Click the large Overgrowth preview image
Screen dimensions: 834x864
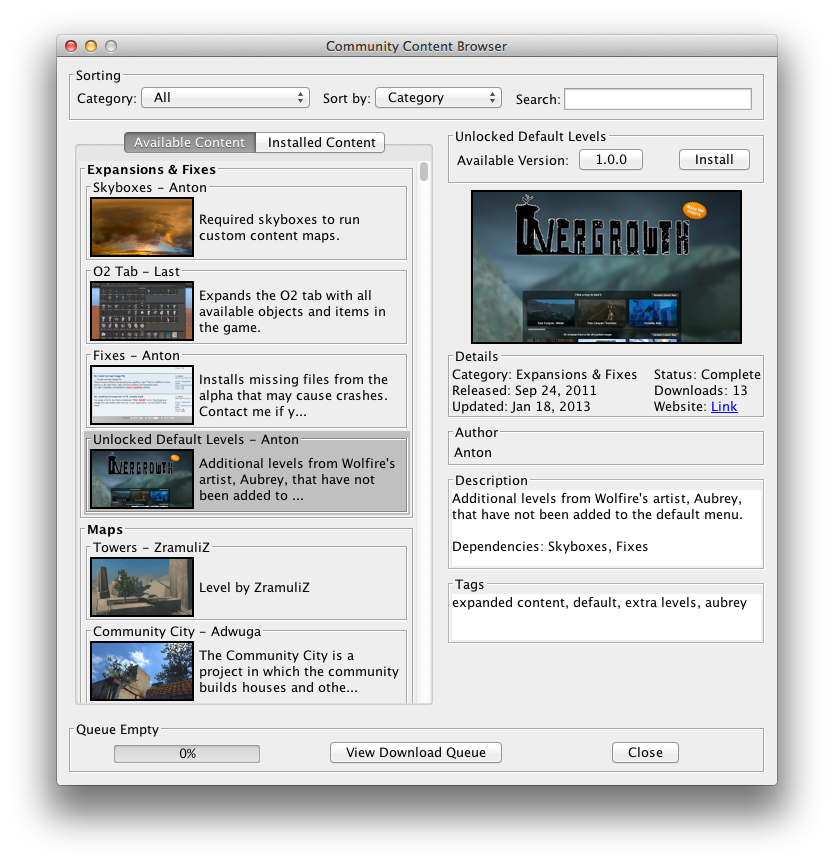[606, 267]
